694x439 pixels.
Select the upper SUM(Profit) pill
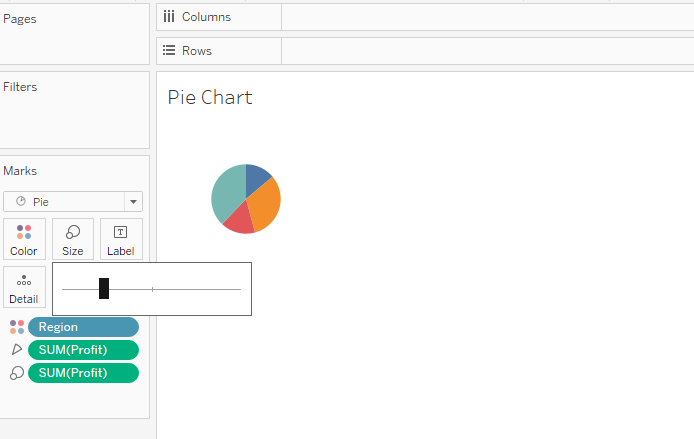click(83, 350)
